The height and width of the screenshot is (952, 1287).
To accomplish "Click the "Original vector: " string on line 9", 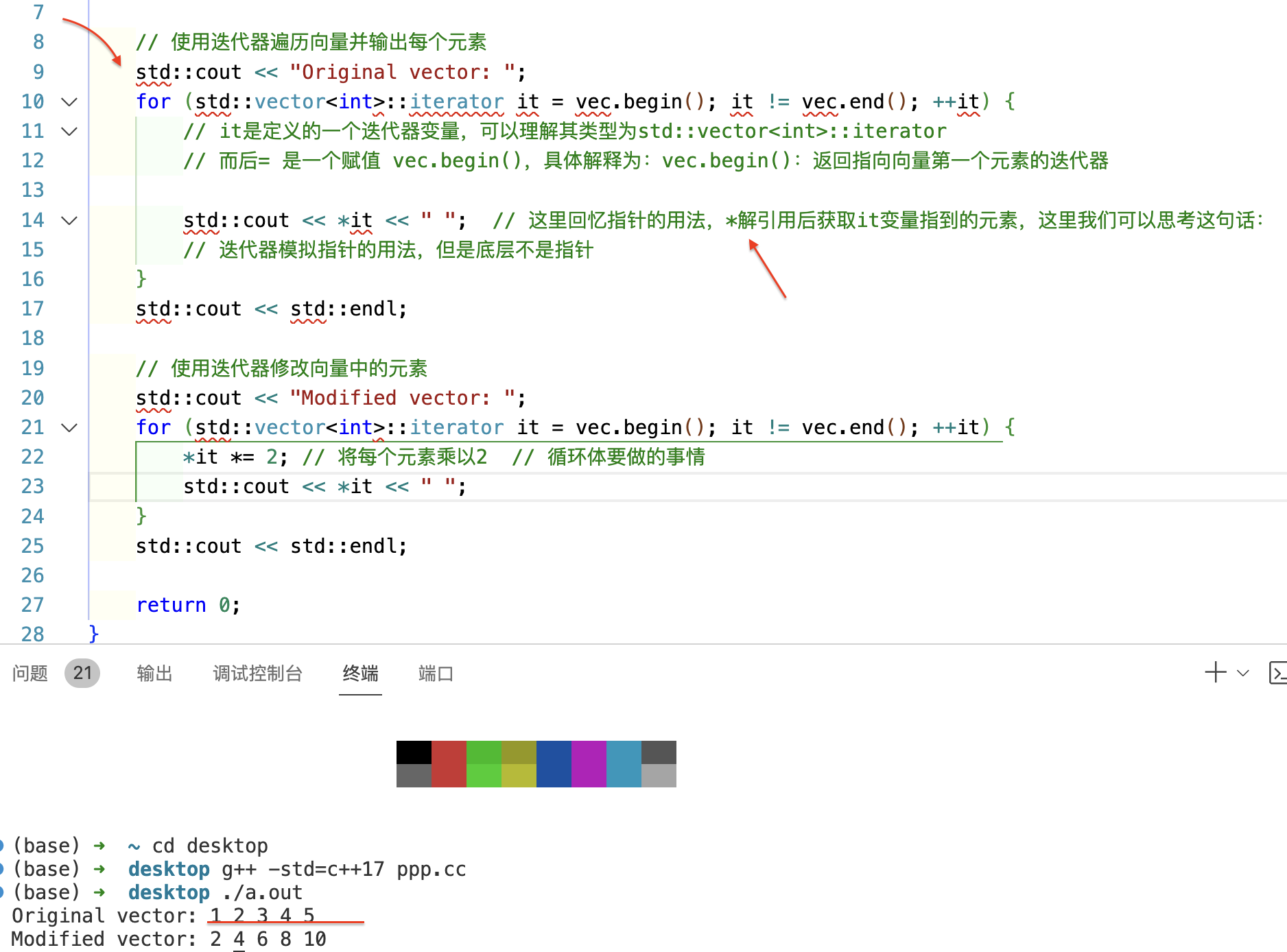I will point(403,73).
